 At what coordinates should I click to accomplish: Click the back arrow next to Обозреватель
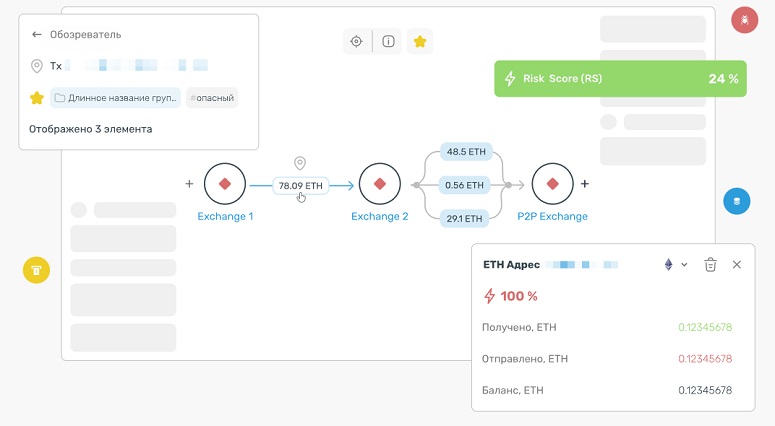point(37,34)
